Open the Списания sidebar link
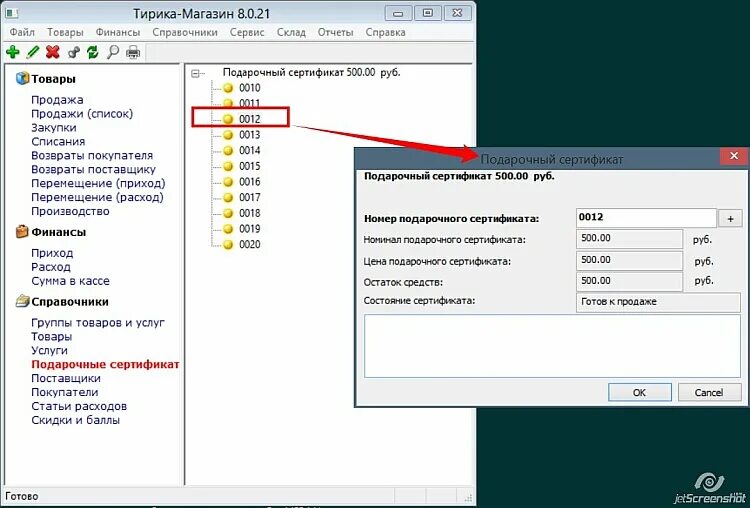This screenshot has width=750, height=508. click(58, 142)
